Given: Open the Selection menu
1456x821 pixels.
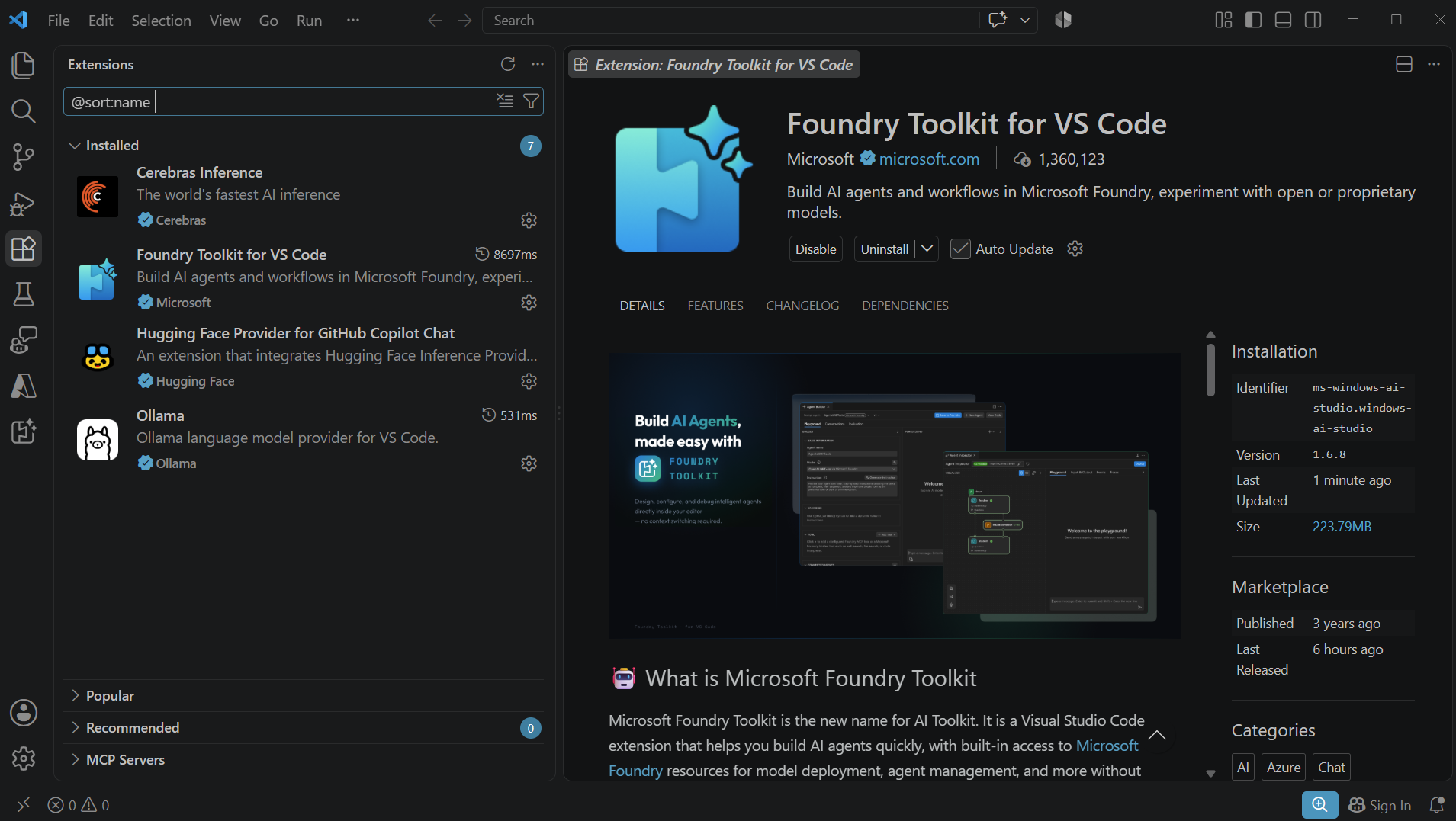Looking at the screenshot, I should pyautogui.click(x=161, y=21).
